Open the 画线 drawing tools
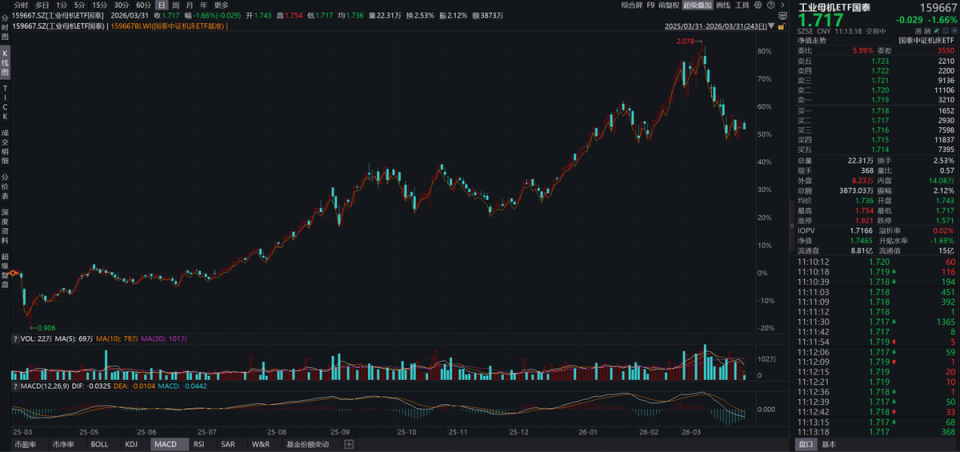Image resolution: width=960 pixels, height=452 pixels. (723, 5)
